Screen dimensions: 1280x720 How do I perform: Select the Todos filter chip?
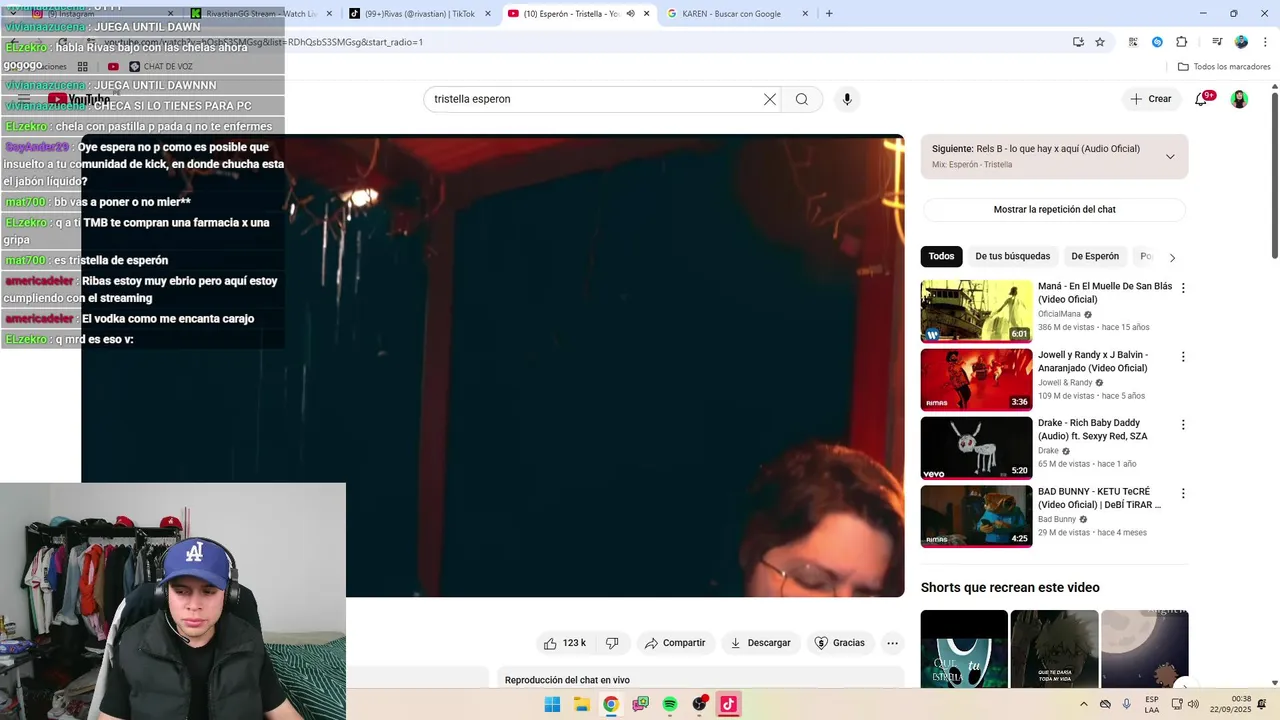[x=941, y=256]
